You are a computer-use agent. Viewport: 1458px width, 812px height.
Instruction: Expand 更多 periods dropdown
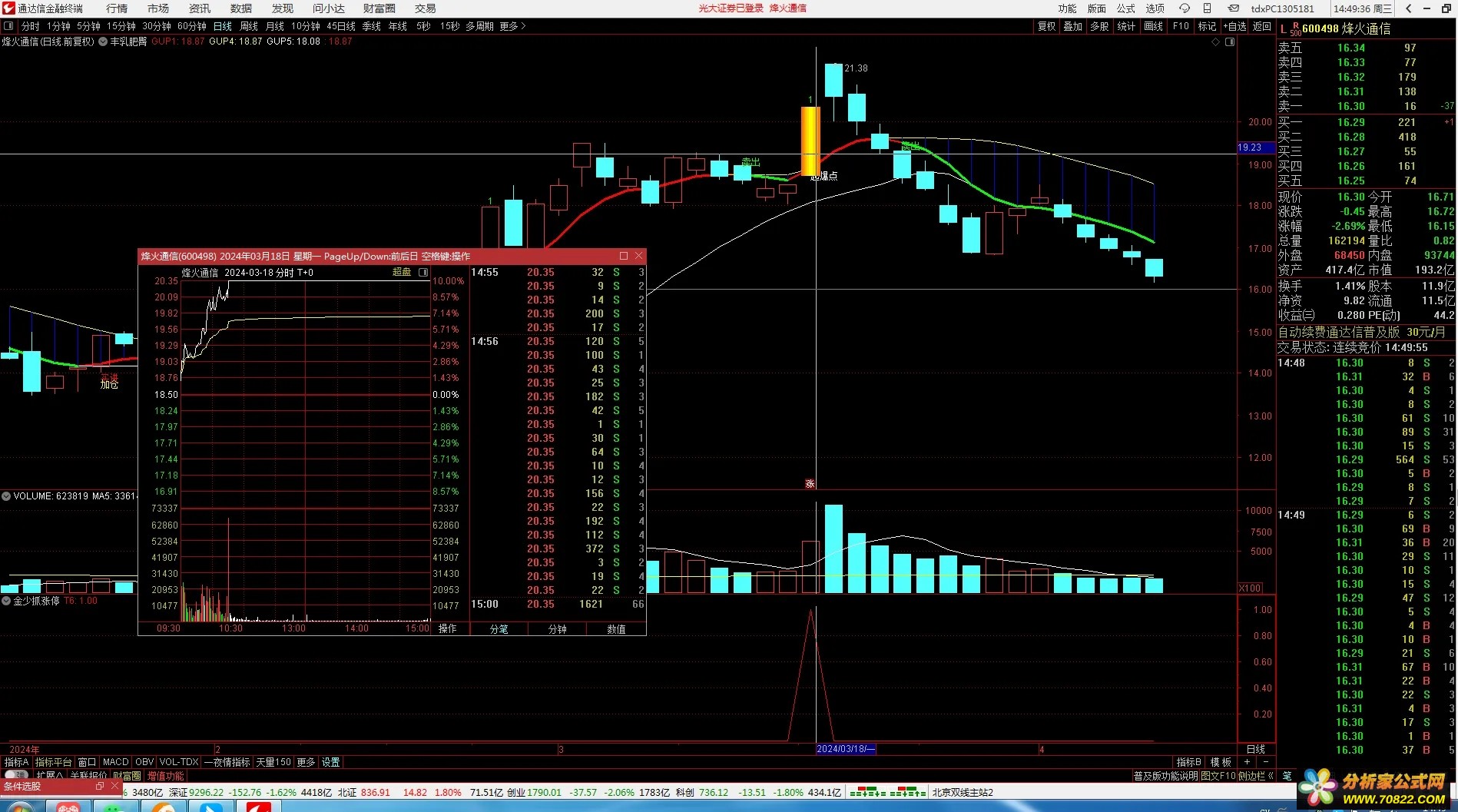click(512, 26)
